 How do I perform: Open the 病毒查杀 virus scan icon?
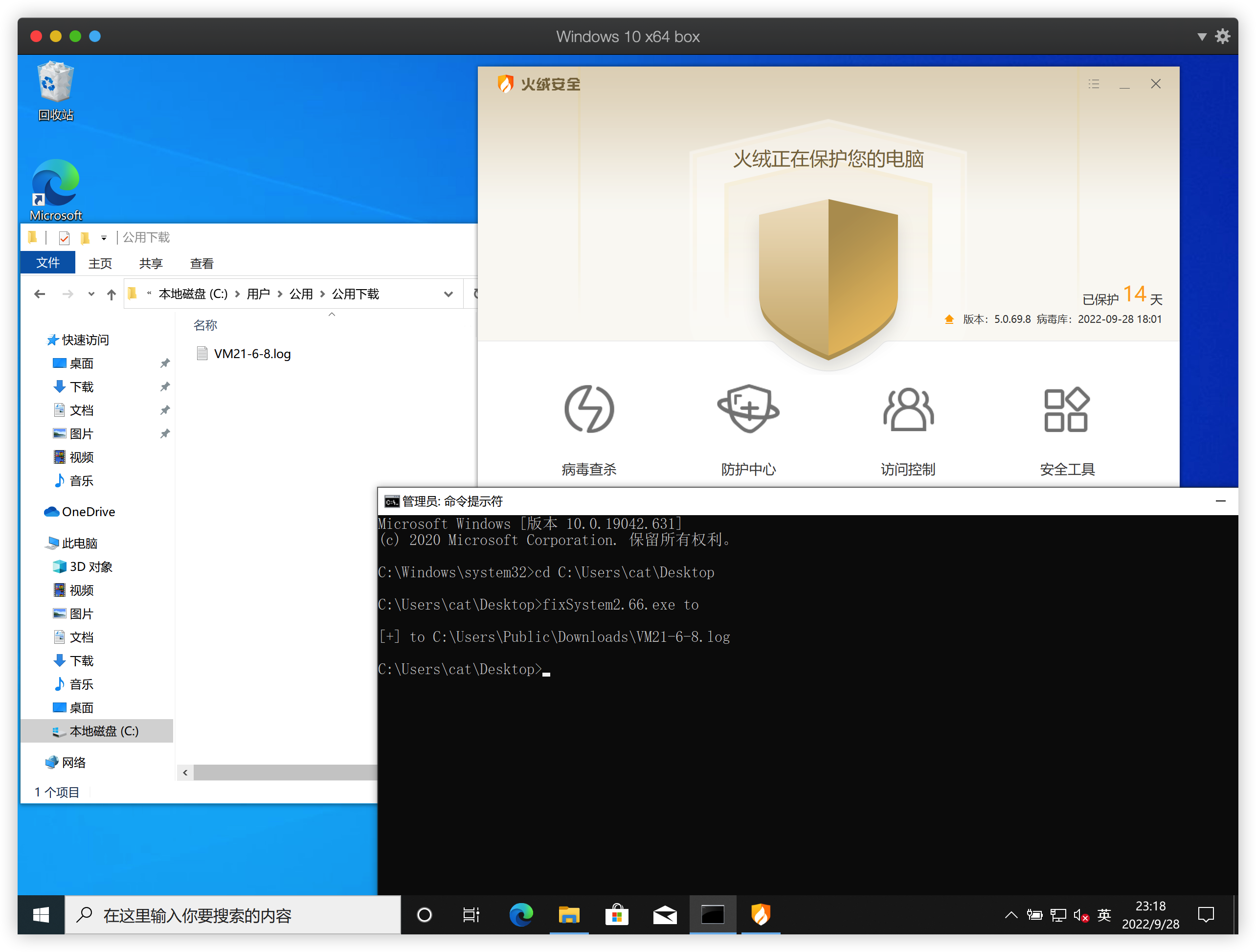click(x=589, y=409)
